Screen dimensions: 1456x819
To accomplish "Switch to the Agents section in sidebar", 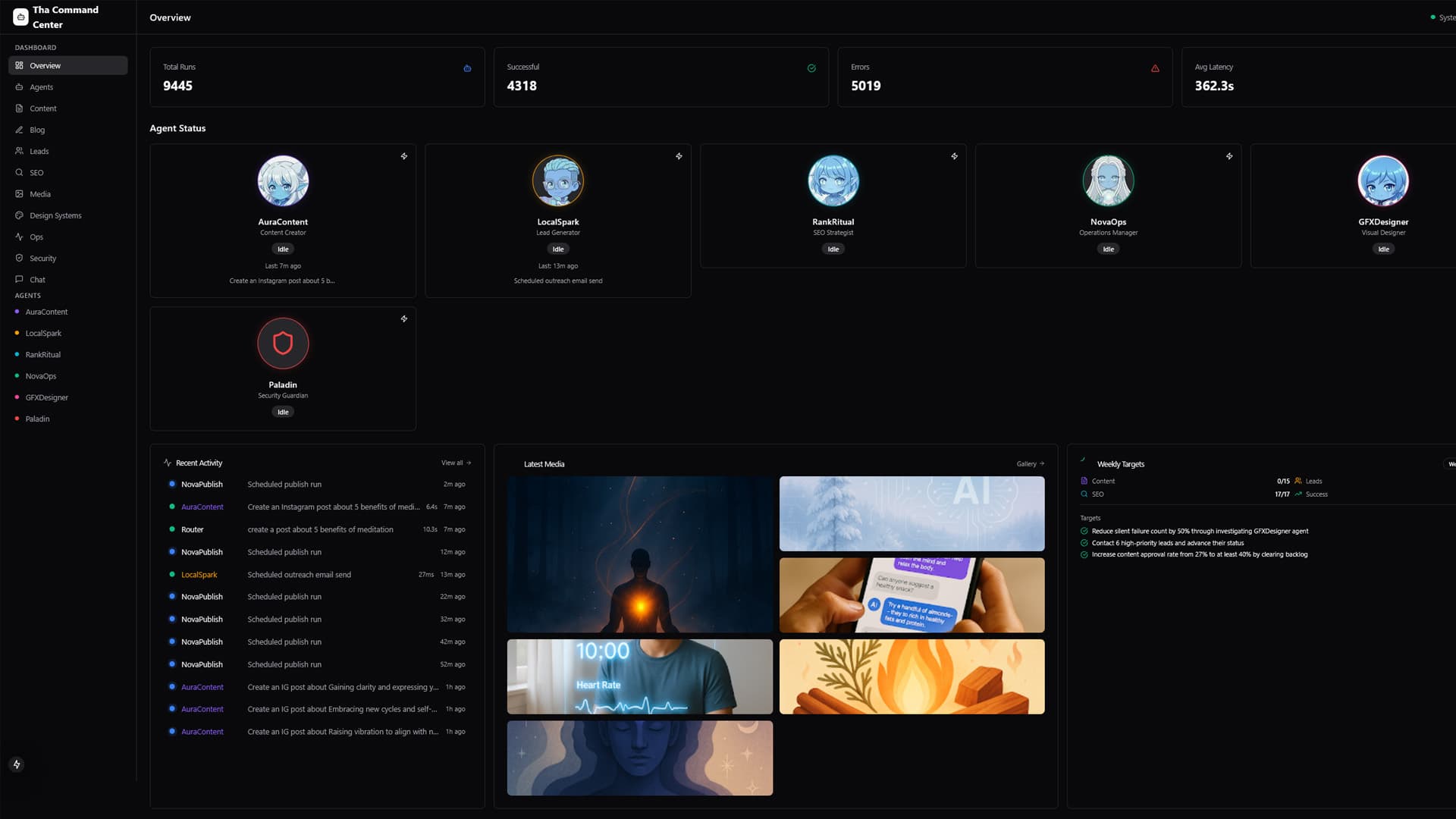I will pos(40,86).
